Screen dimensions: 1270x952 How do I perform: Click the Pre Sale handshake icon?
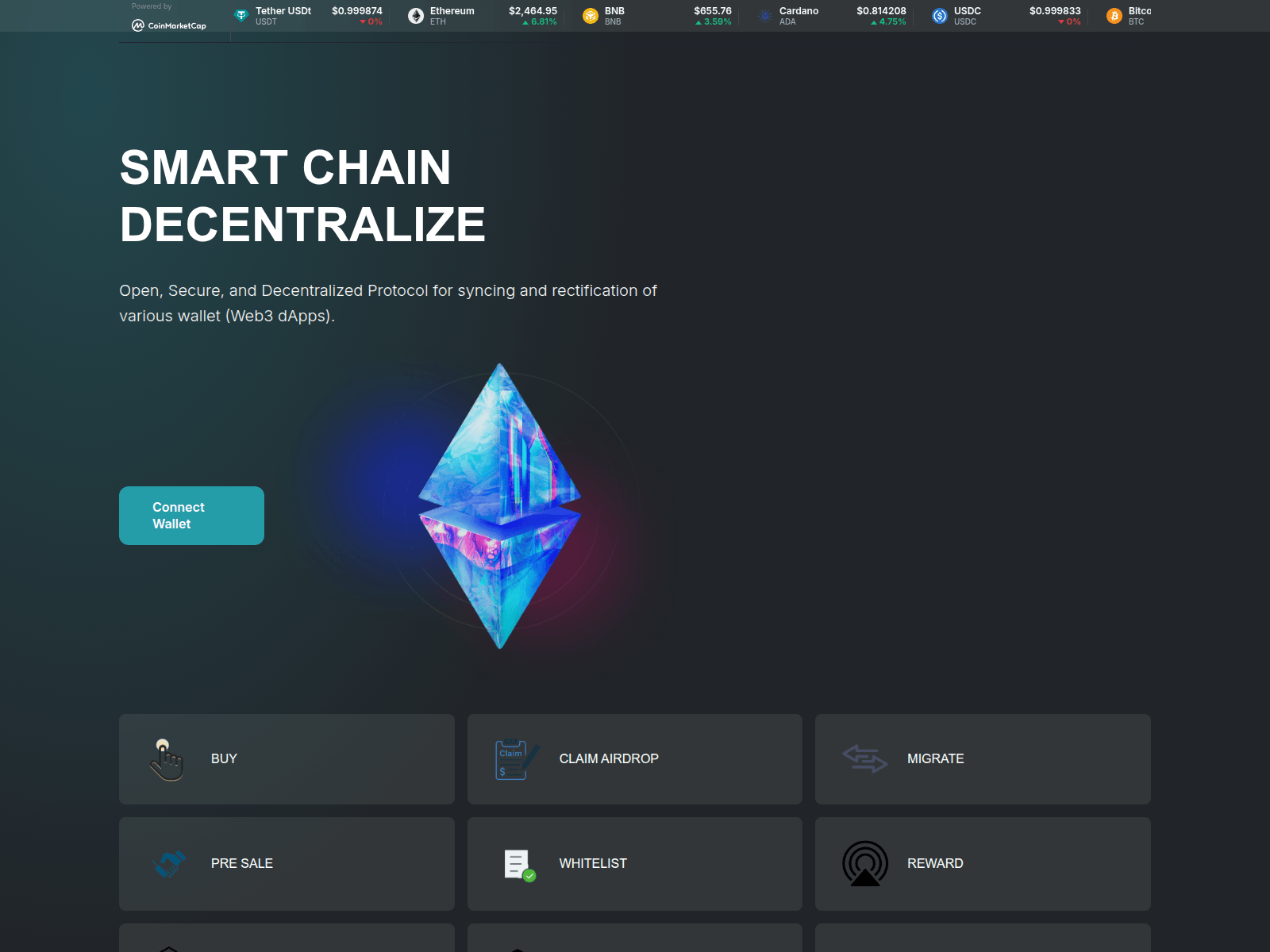click(x=169, y=863)
